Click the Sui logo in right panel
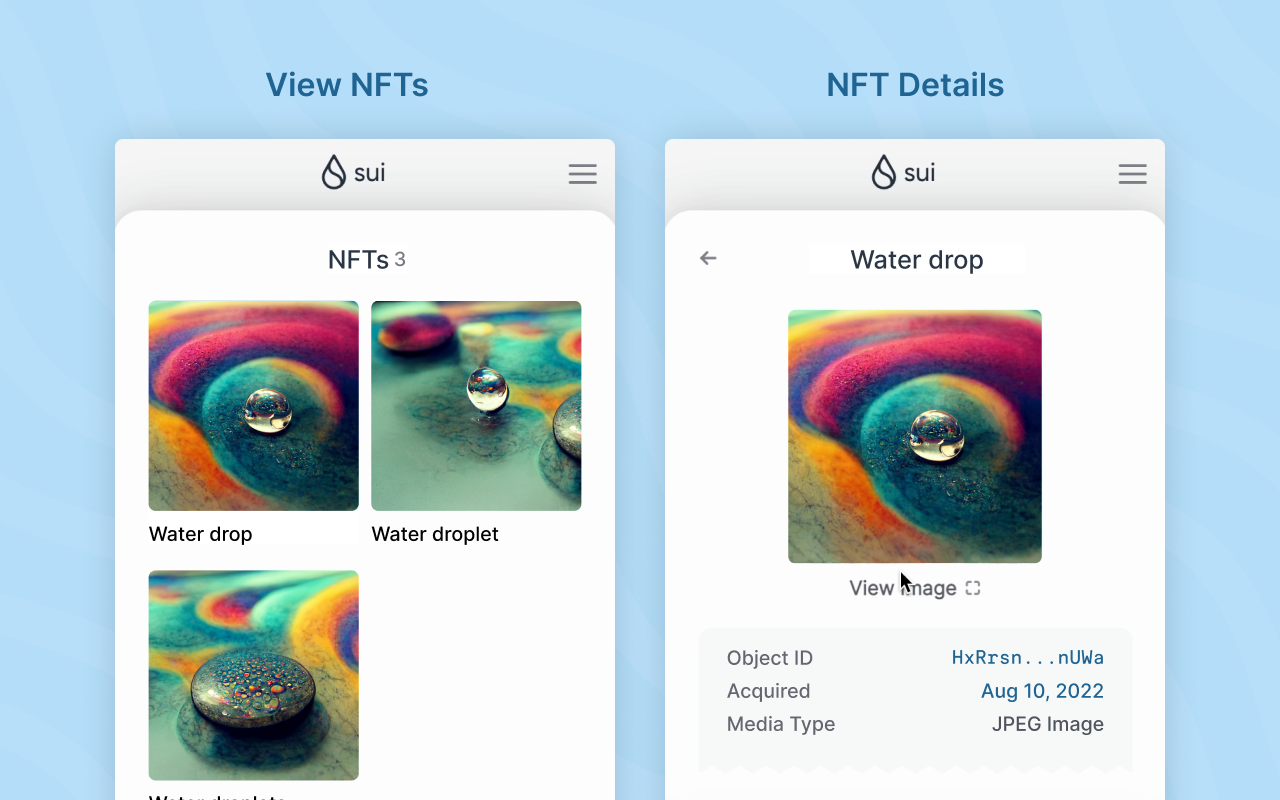Screen dimensions: 1280x800 pos(903,172)
